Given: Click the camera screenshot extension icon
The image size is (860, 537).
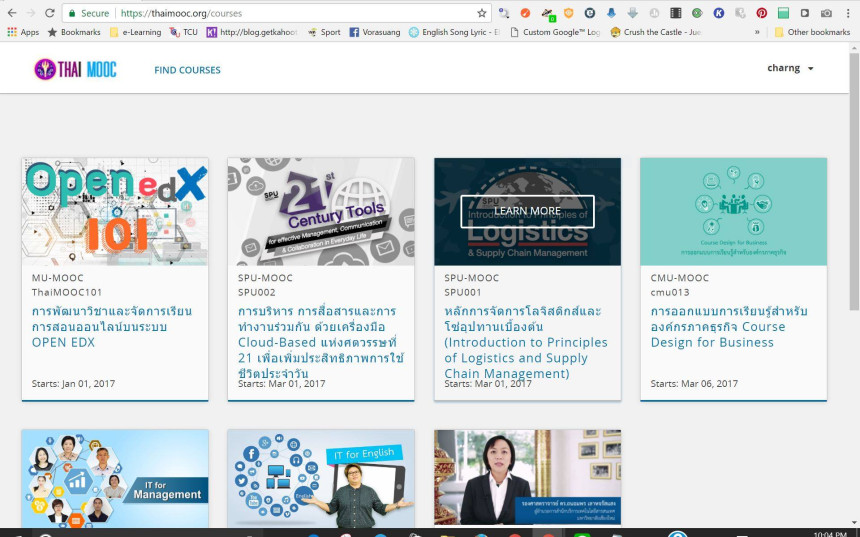Looking at the screenshot, I should [826, 13].
